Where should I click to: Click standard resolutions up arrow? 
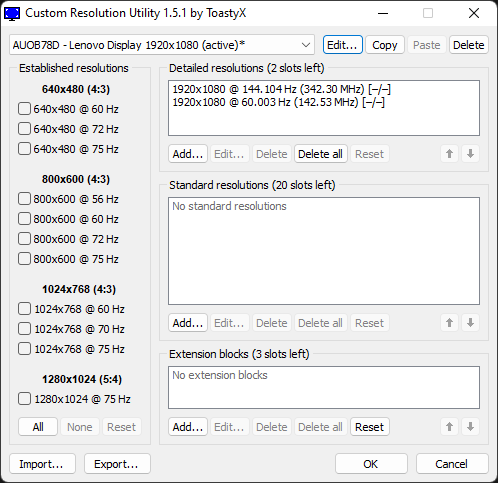coord(449,323)
